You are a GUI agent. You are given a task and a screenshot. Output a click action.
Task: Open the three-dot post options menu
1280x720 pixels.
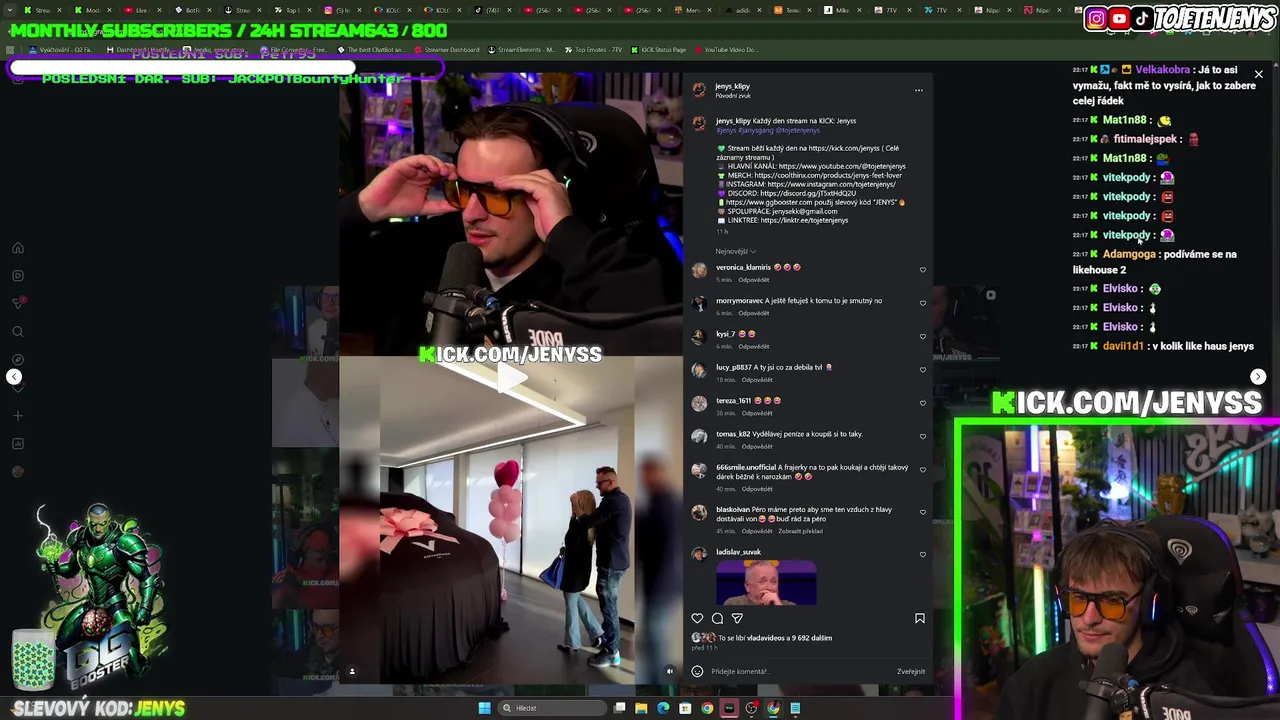click(918, 90)
